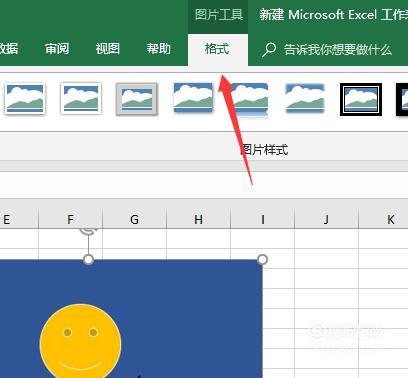Image resolution: width=408 pixels, height=378 pixels.
Task: Apply the drop shadow rectangle picture style
Action: click(193, 97)
